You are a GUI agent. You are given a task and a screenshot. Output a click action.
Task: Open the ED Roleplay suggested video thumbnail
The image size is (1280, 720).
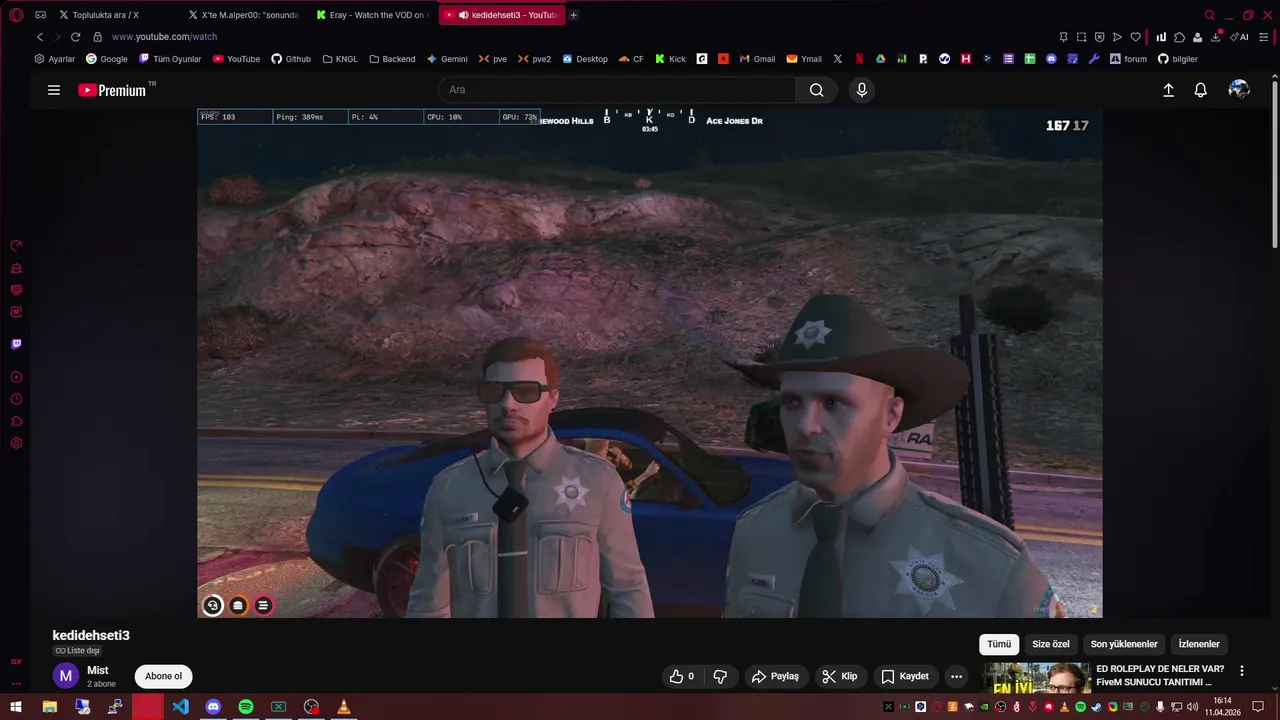(x=1035, y=678)
